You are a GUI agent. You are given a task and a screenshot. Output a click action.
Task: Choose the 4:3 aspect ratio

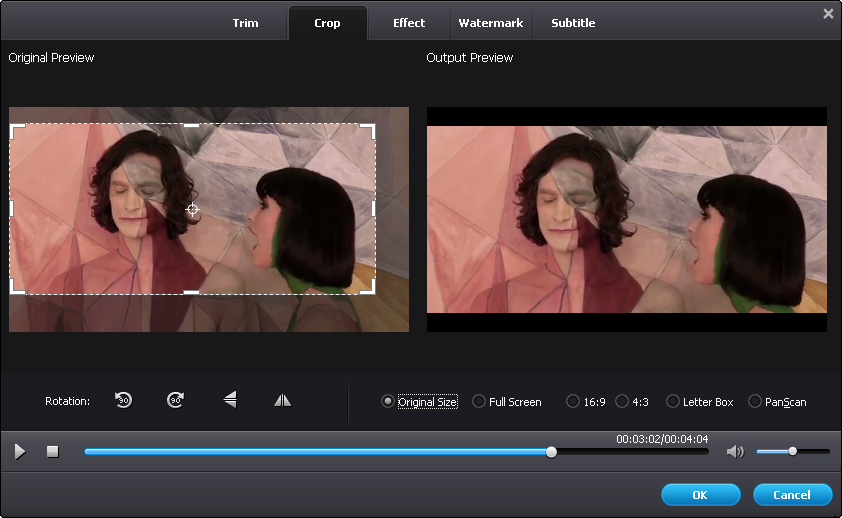pos(622,402)
